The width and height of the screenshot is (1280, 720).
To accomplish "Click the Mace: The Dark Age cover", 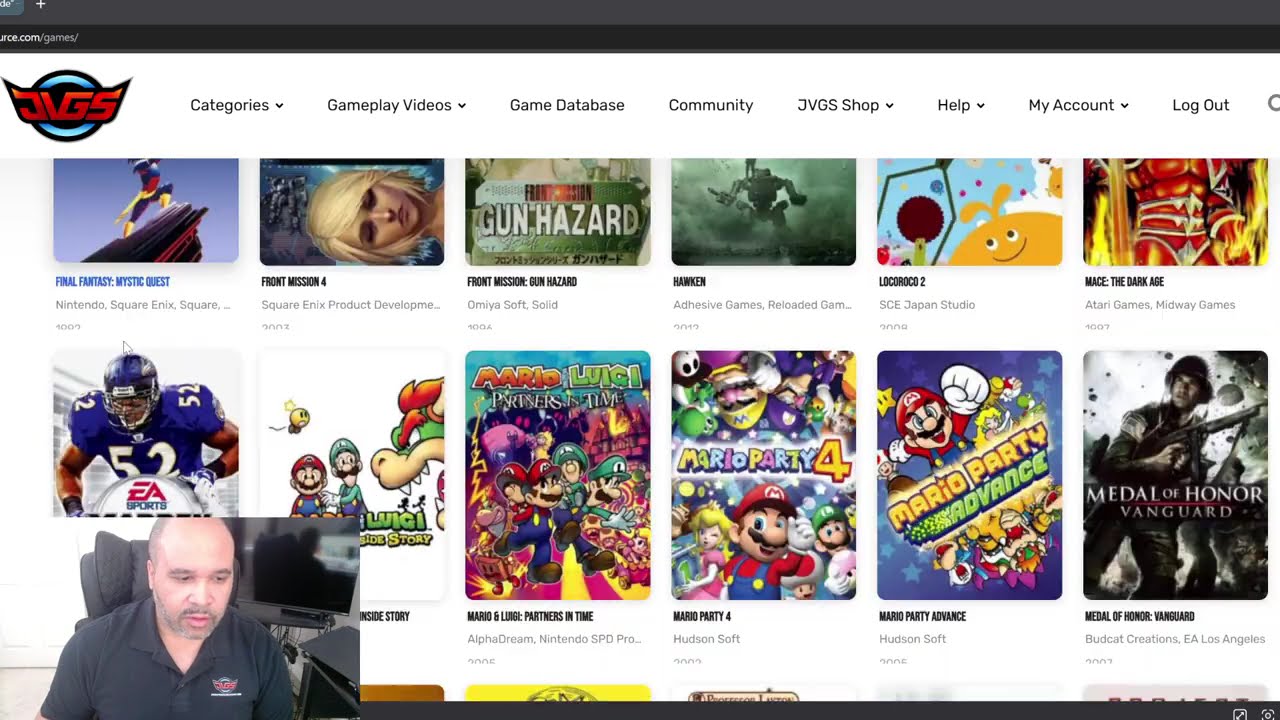I will pos(1176,211).
